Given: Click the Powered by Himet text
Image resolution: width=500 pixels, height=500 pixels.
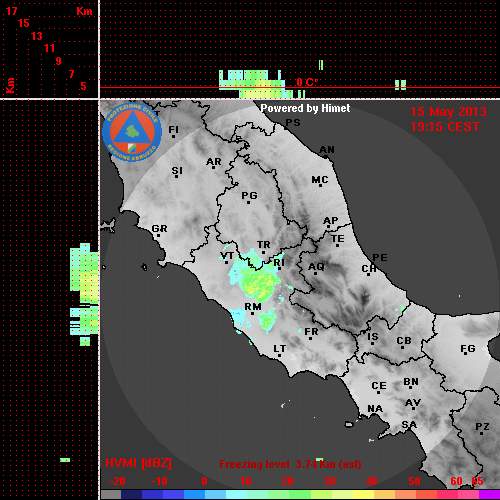Looking at the screenshot, I should [x=305, y=108].
